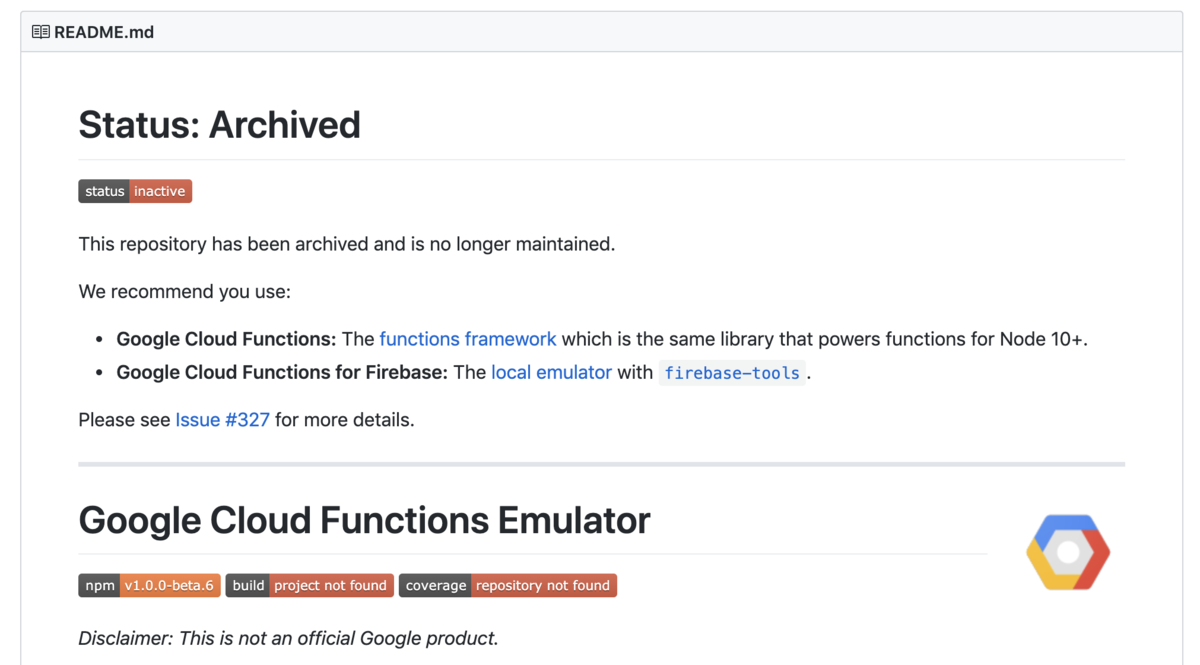Click the coverage repository not found badge
The image size is (1200, 665).
coord(507,585)
